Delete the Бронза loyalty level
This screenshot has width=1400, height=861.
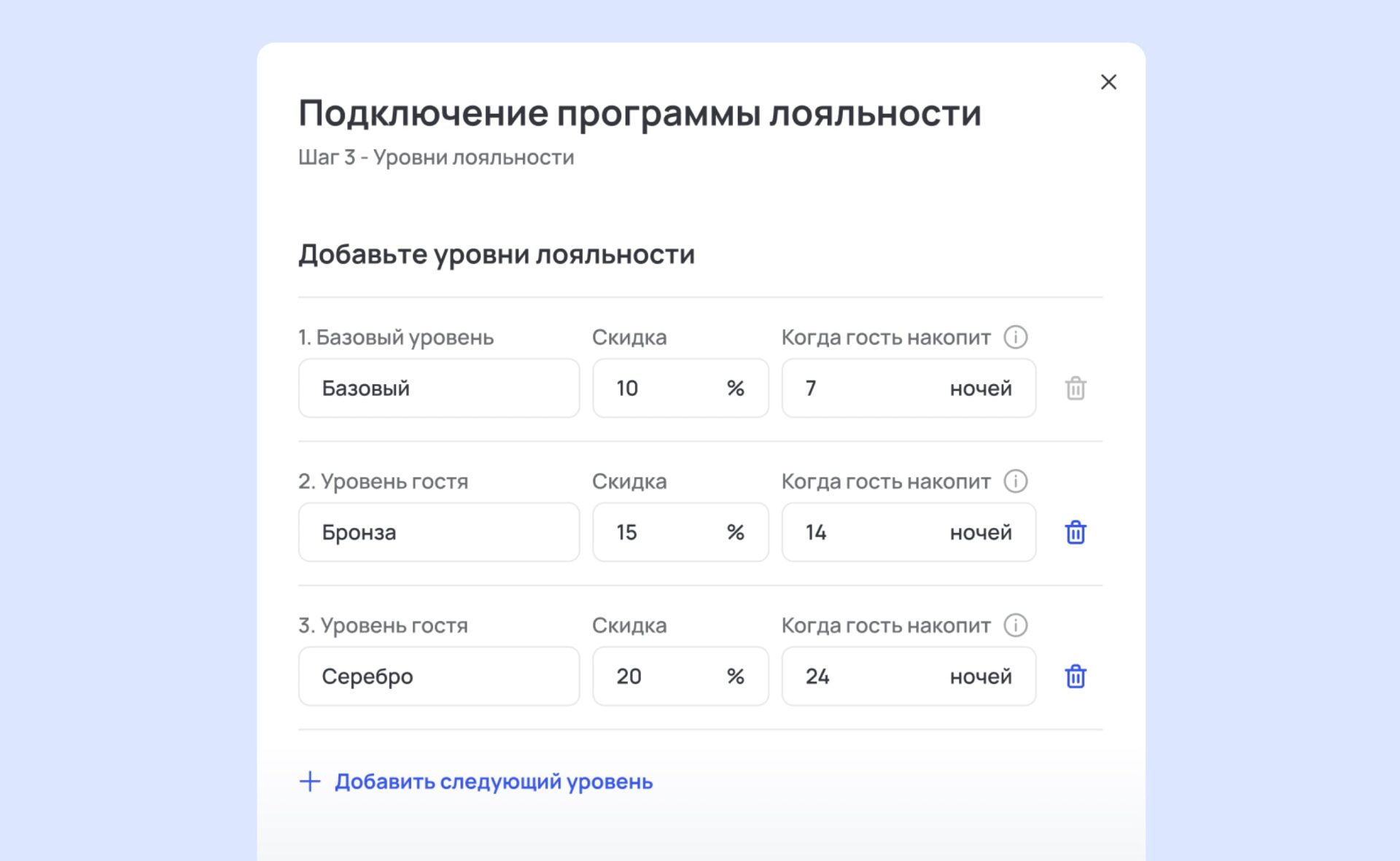(1076, 532)
